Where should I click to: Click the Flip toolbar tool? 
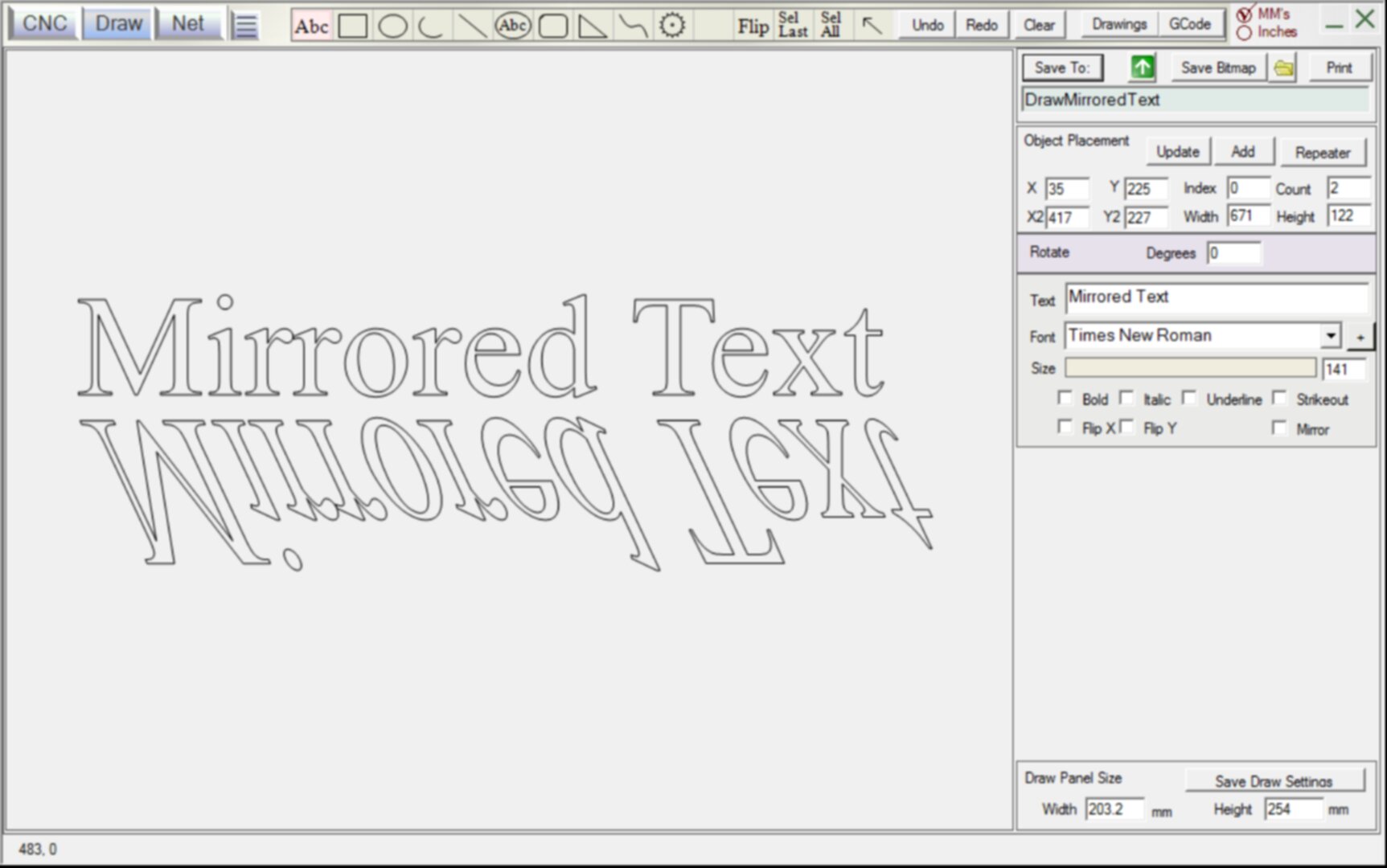click(x=753, y=27)
